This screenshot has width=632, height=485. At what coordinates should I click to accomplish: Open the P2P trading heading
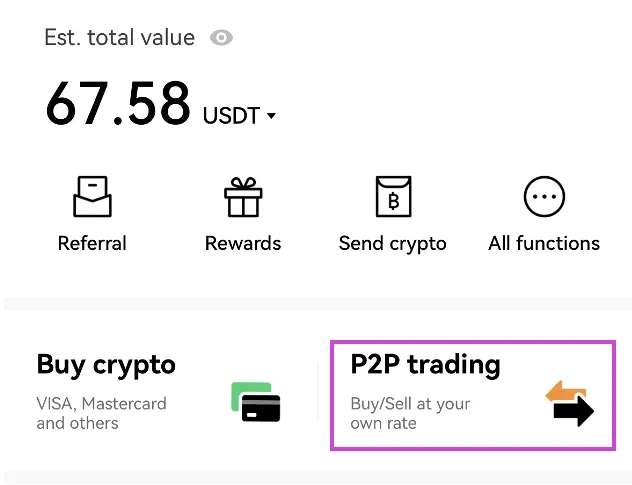coord(425,365)
